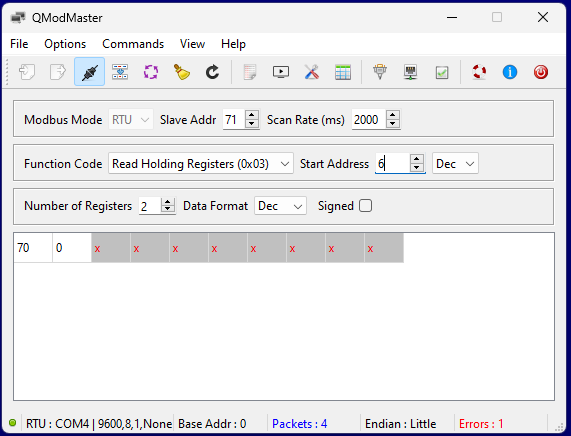This screenshot has height=436, width=571.
Task: Select the register cell showing 70
Action: click(33, 248)
